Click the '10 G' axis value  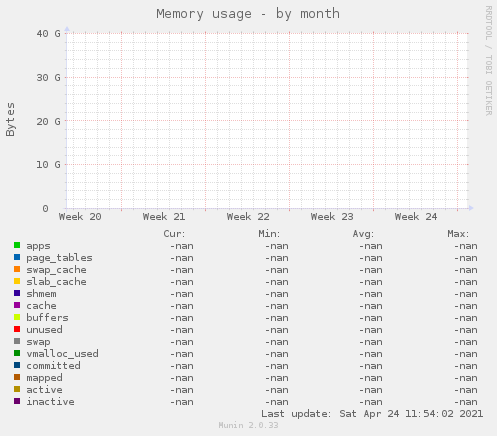coord(49,165)
